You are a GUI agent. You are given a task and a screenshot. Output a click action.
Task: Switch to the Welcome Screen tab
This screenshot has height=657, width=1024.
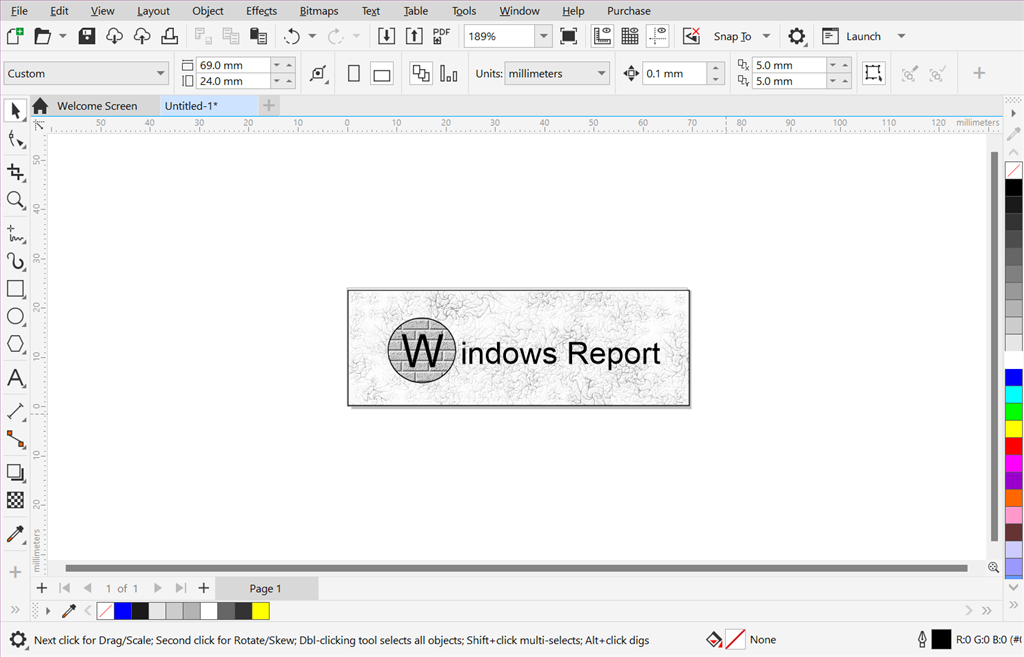point(97,106)
